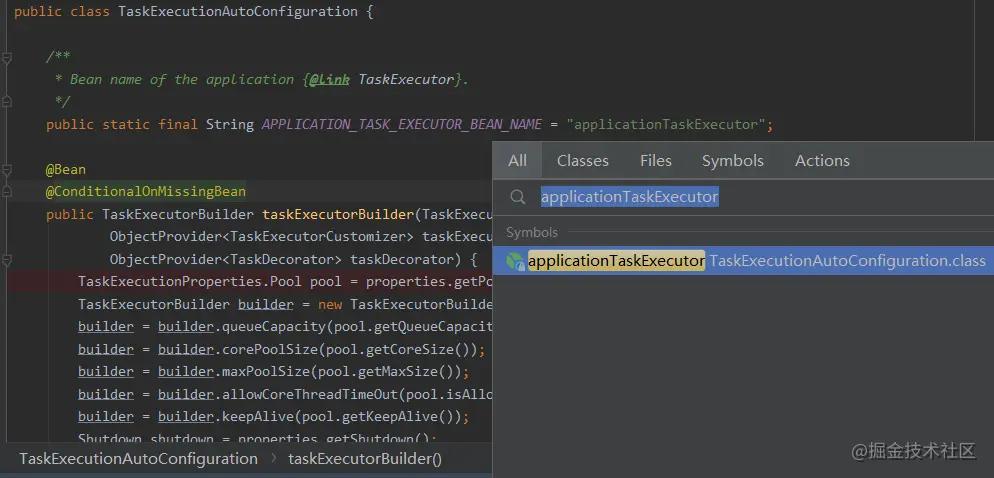Collapse the Javadoc fold marker beside the /** line
The height and width of the screenshot is (478, 994).
6,58
